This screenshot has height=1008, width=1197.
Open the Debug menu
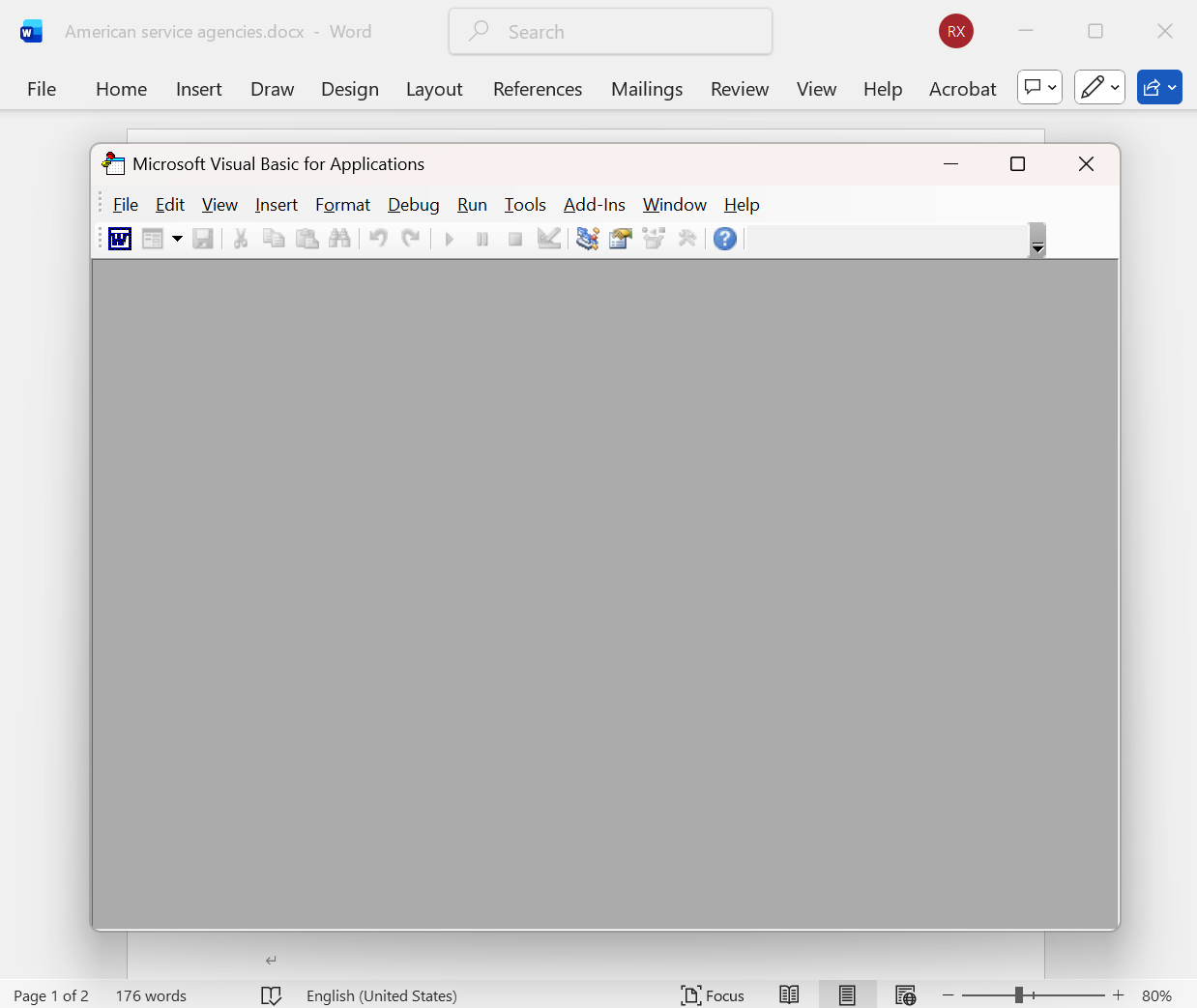click(x=413, y=205)
